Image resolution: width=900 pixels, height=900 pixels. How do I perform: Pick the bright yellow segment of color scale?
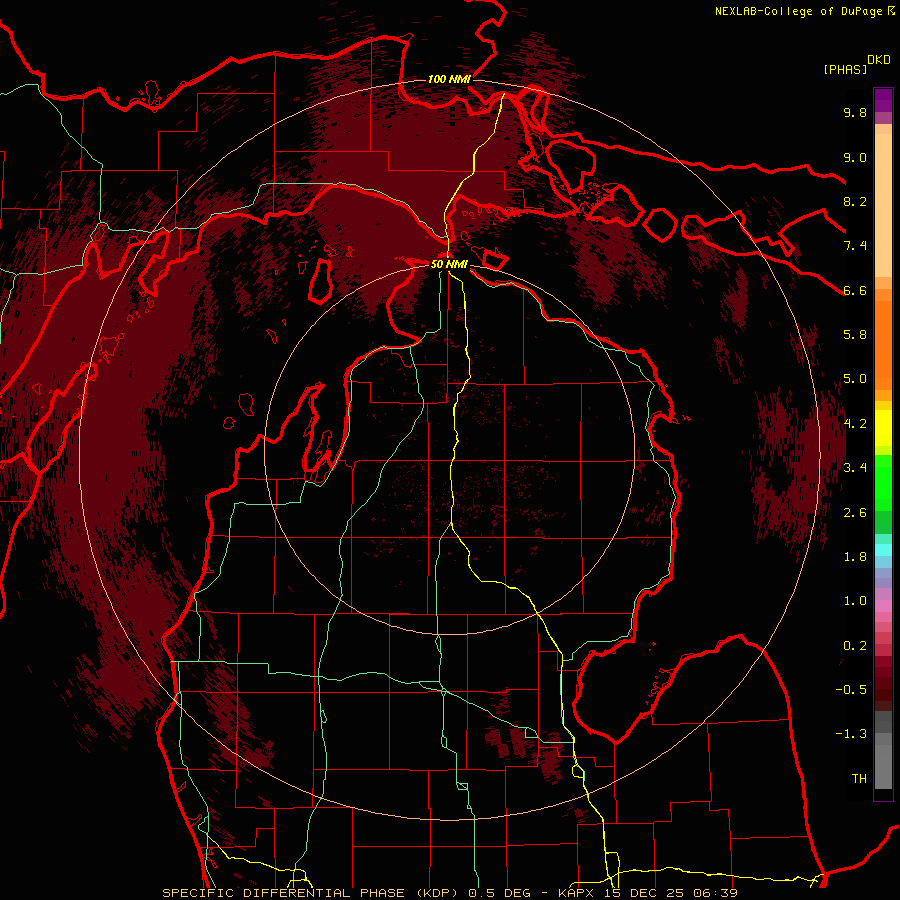(883, 428)
